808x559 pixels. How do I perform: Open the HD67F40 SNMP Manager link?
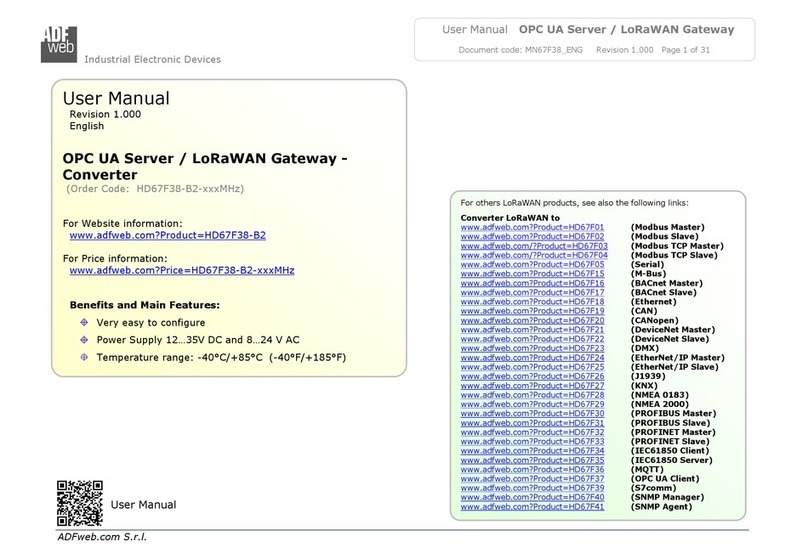pyautogui.click(x=532, y=497)
